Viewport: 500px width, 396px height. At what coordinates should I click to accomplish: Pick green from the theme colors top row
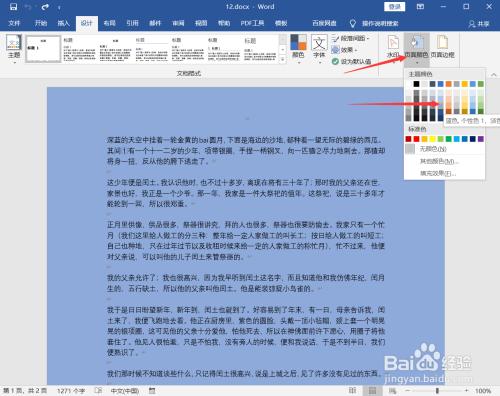pyautogui.click(x=481, y=84)
